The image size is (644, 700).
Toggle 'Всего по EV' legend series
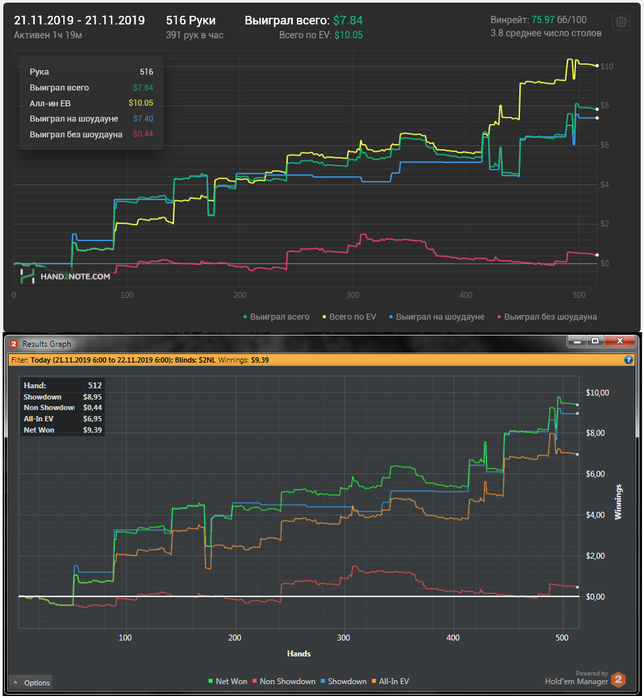(349, 317)
